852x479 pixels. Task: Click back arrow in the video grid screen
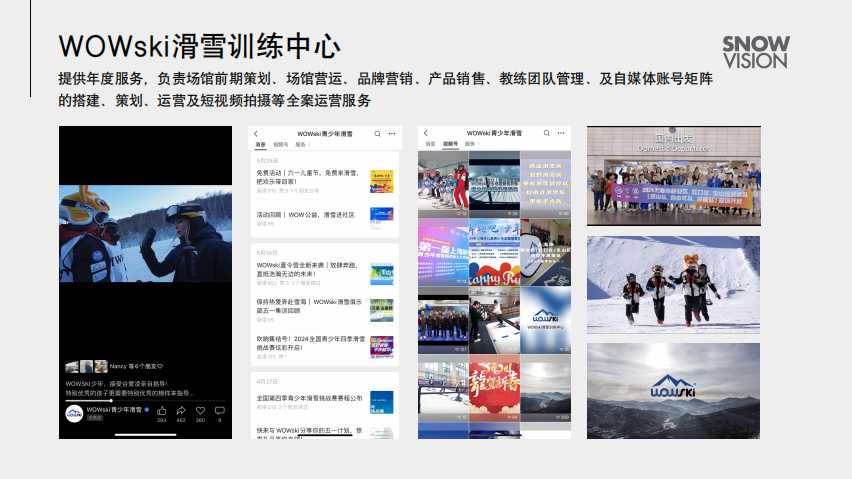tap(425, 133)
